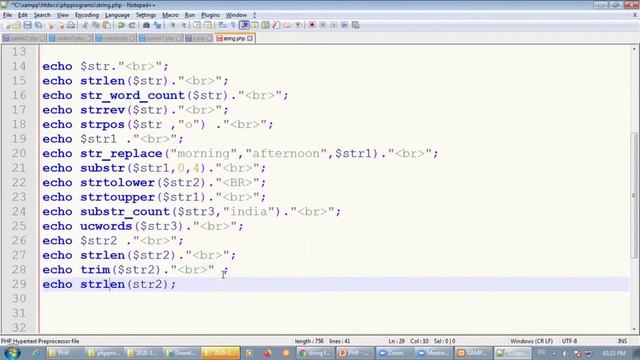Click on trim($str2) in line 28

(x=121, y=270)
